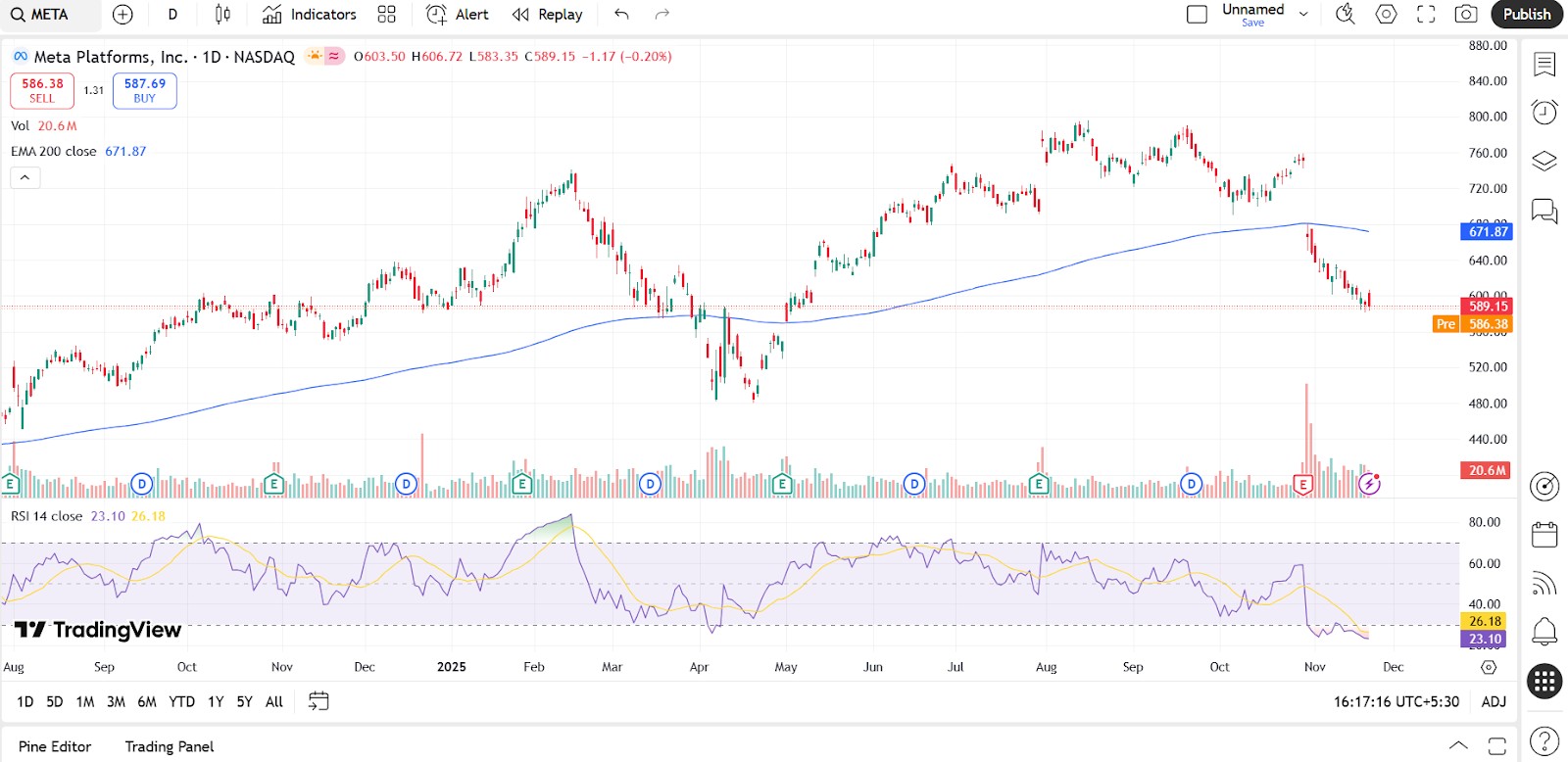Expand the bottom panel chevron
Screen dimensions: 1568x762
click(1458, 745)
